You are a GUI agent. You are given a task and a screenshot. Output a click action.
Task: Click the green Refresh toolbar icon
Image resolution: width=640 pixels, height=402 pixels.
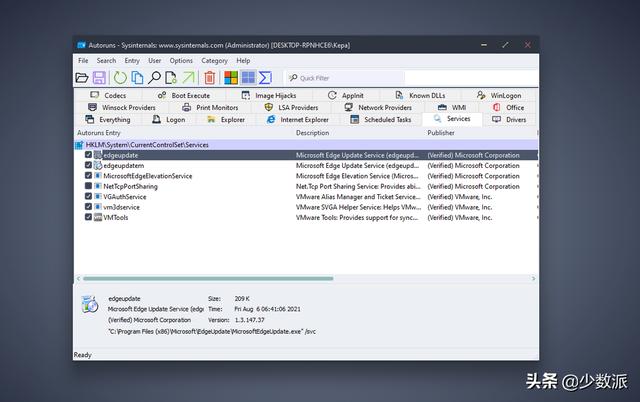(120, 78)
